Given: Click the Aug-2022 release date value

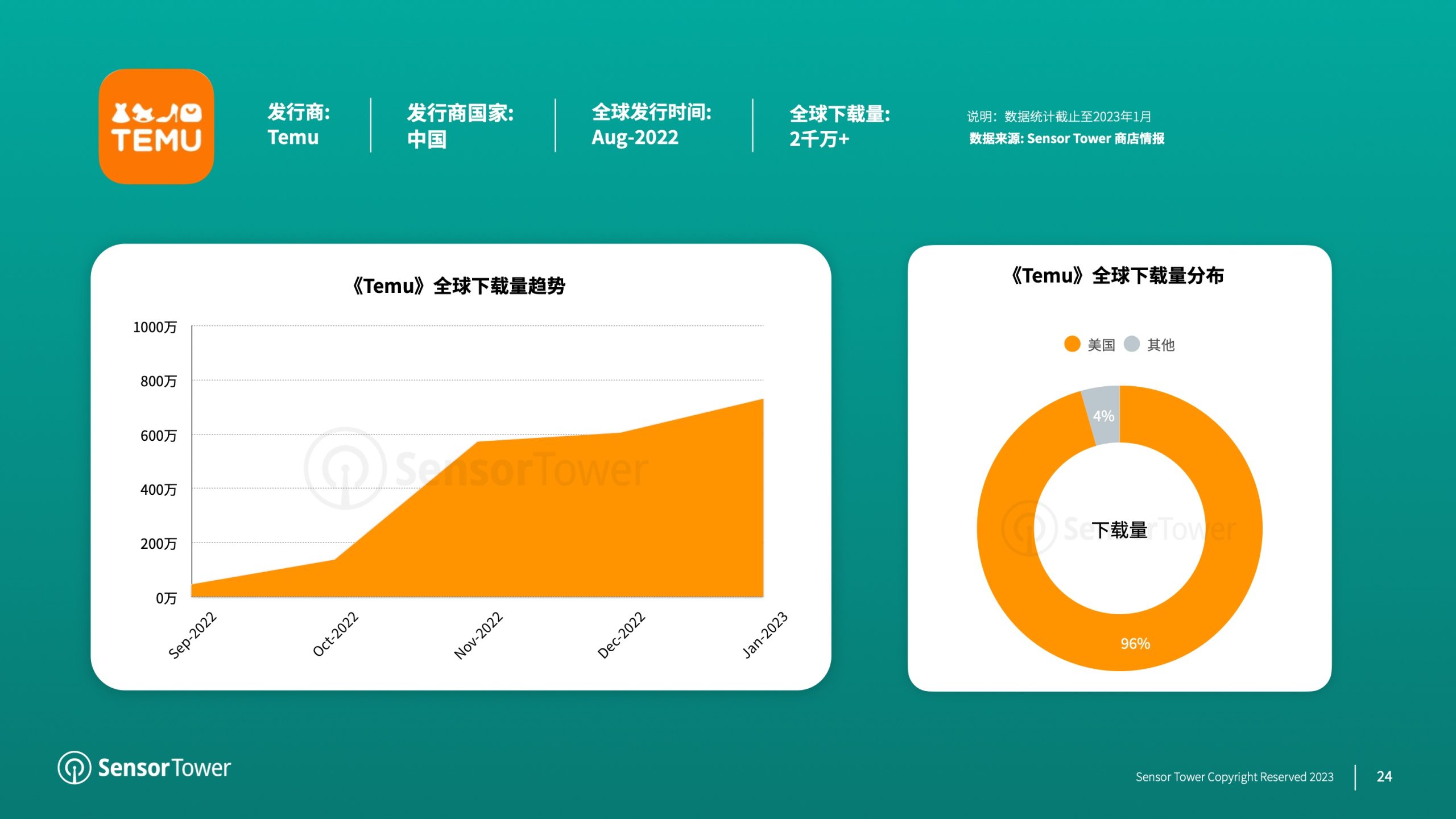Looking at the screenshot, I should 635,138.
